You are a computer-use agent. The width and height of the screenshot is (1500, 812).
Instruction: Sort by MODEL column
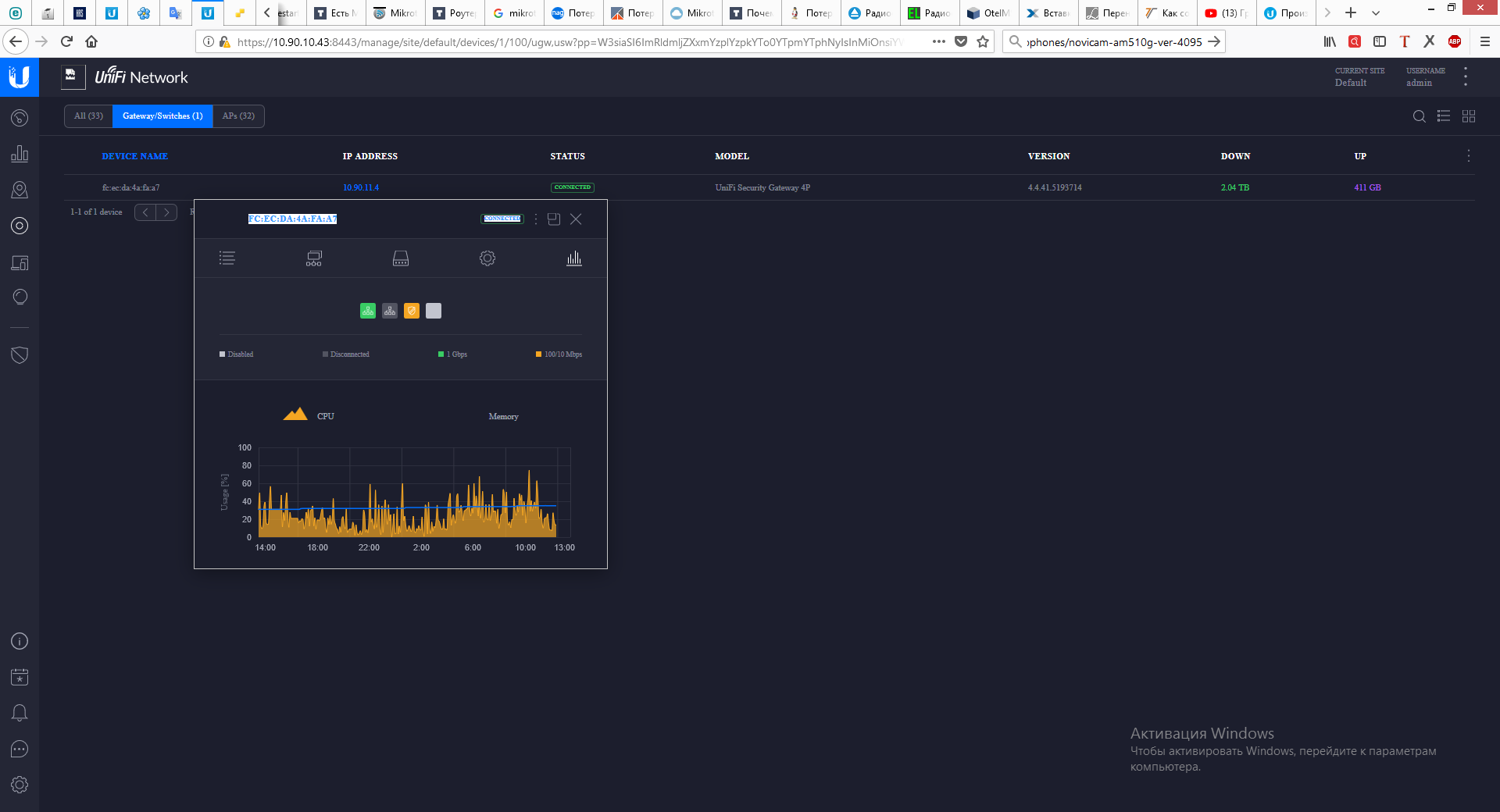732,156
